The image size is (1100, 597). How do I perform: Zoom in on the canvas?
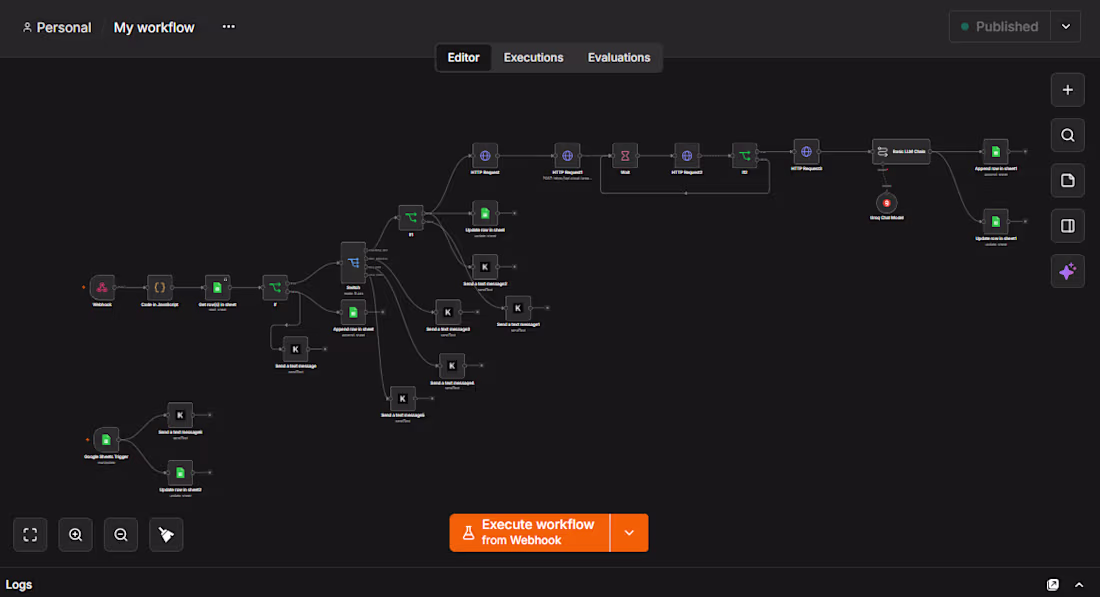pos(76,535)
